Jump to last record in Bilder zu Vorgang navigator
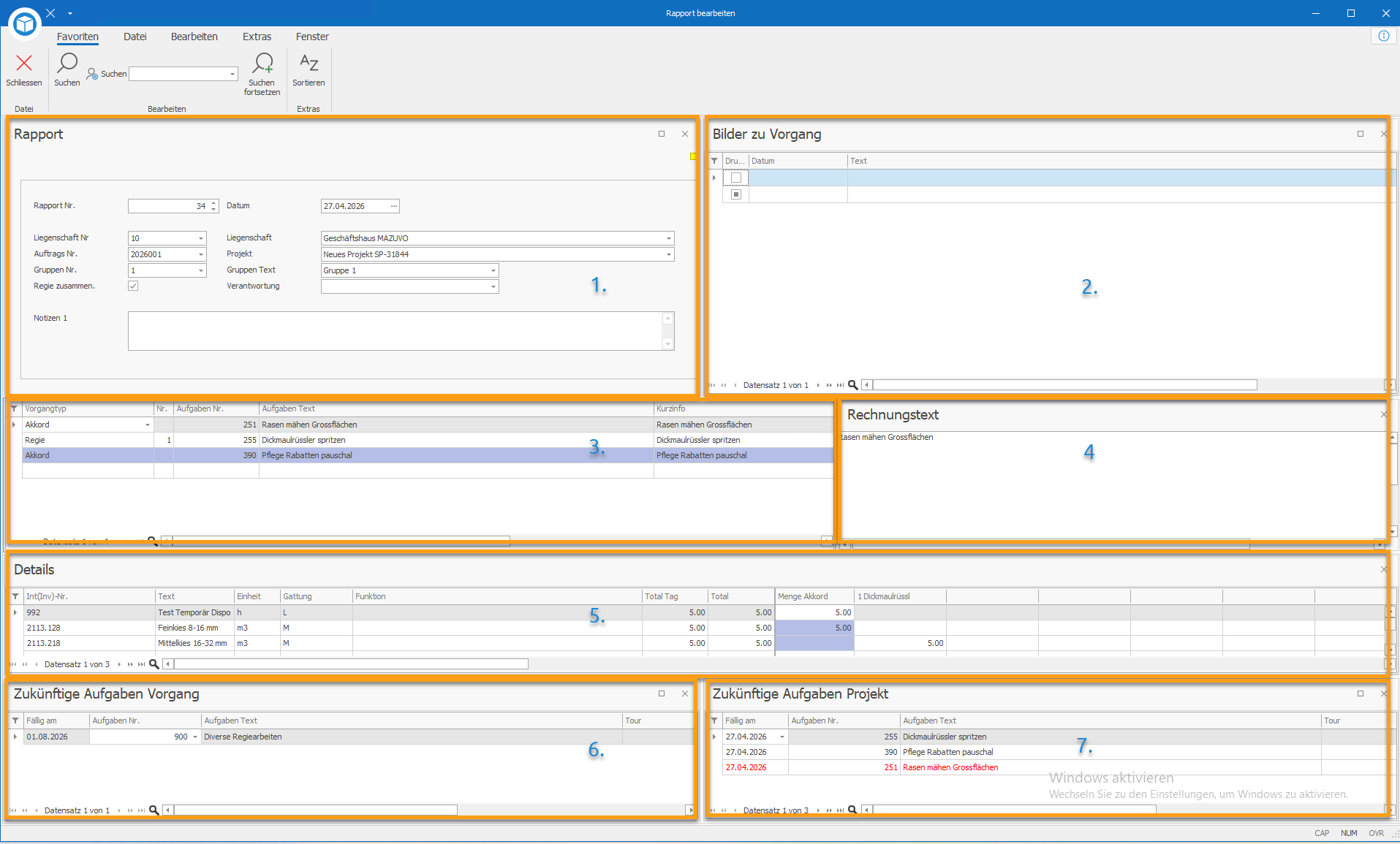The image size is (1400, 844). click(840, 385)
